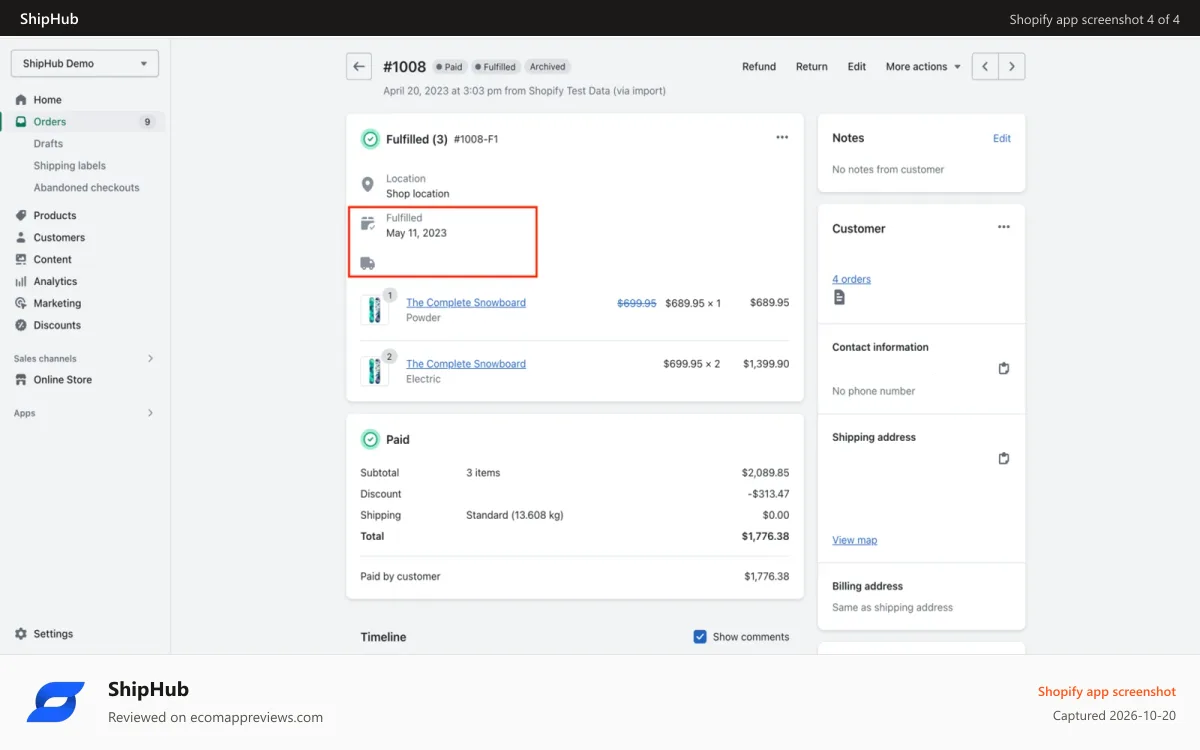
Task: Open the More actions dropdown
Action: coord(923,67)
